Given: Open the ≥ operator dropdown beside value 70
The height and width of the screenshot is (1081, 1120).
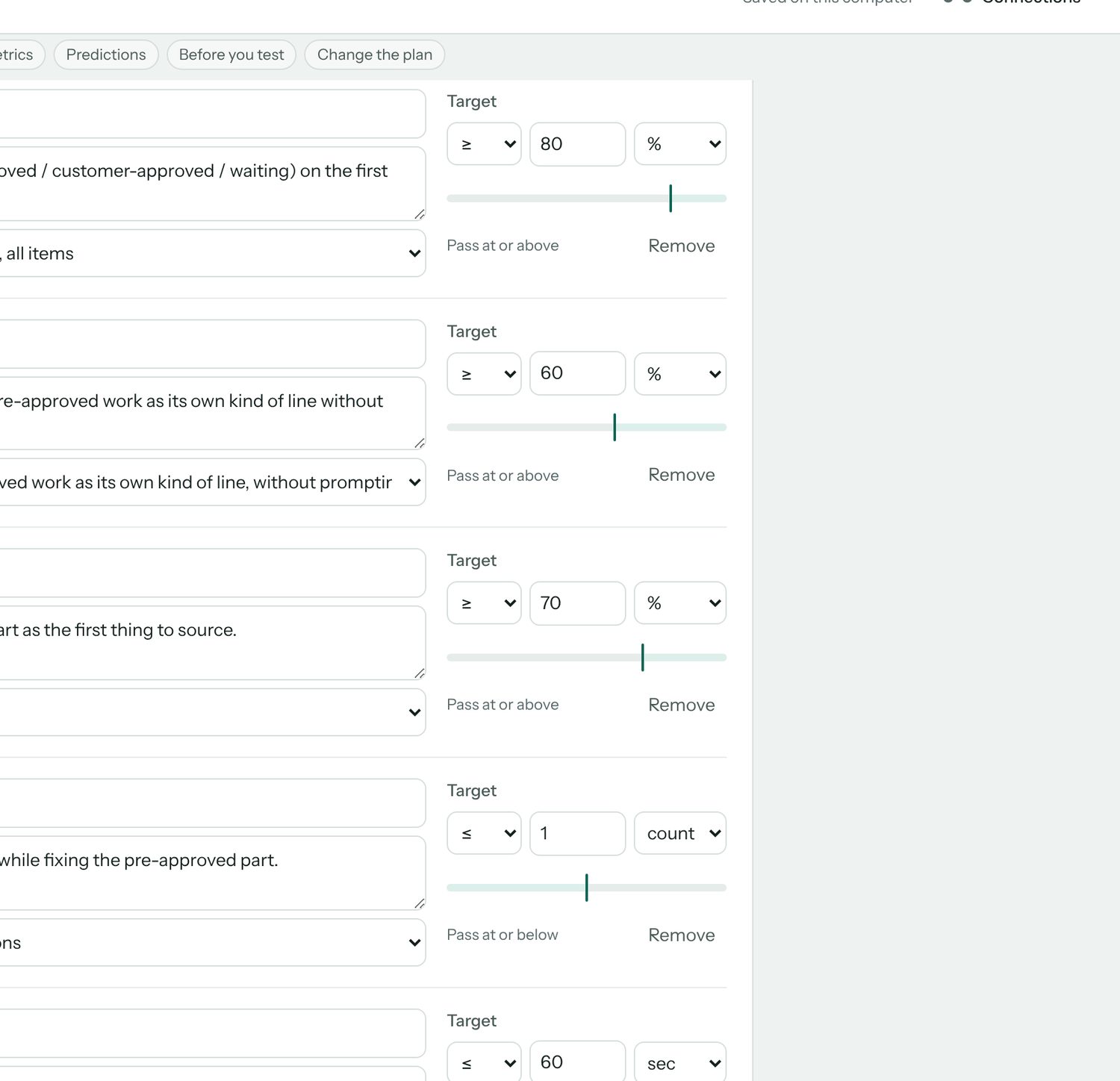Looking at the screenshot, I should (484, 603).
